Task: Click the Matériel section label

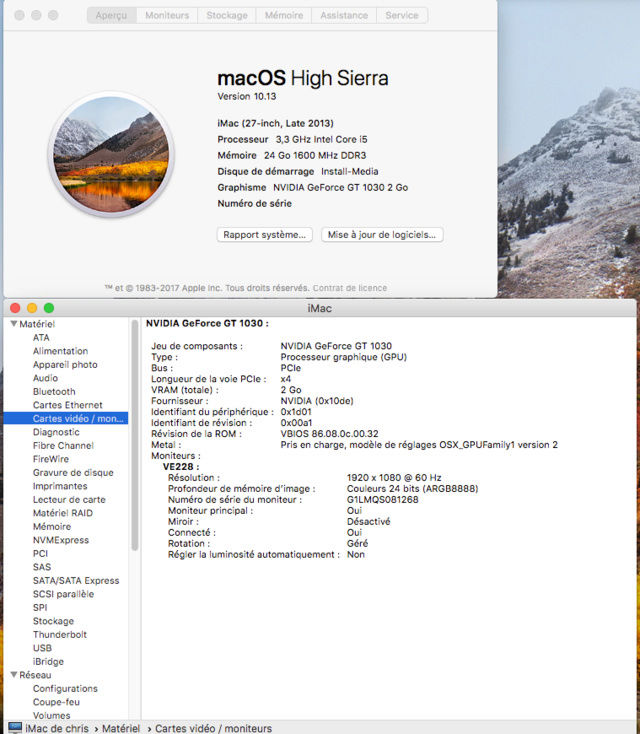Action: [x=37, y=323]
